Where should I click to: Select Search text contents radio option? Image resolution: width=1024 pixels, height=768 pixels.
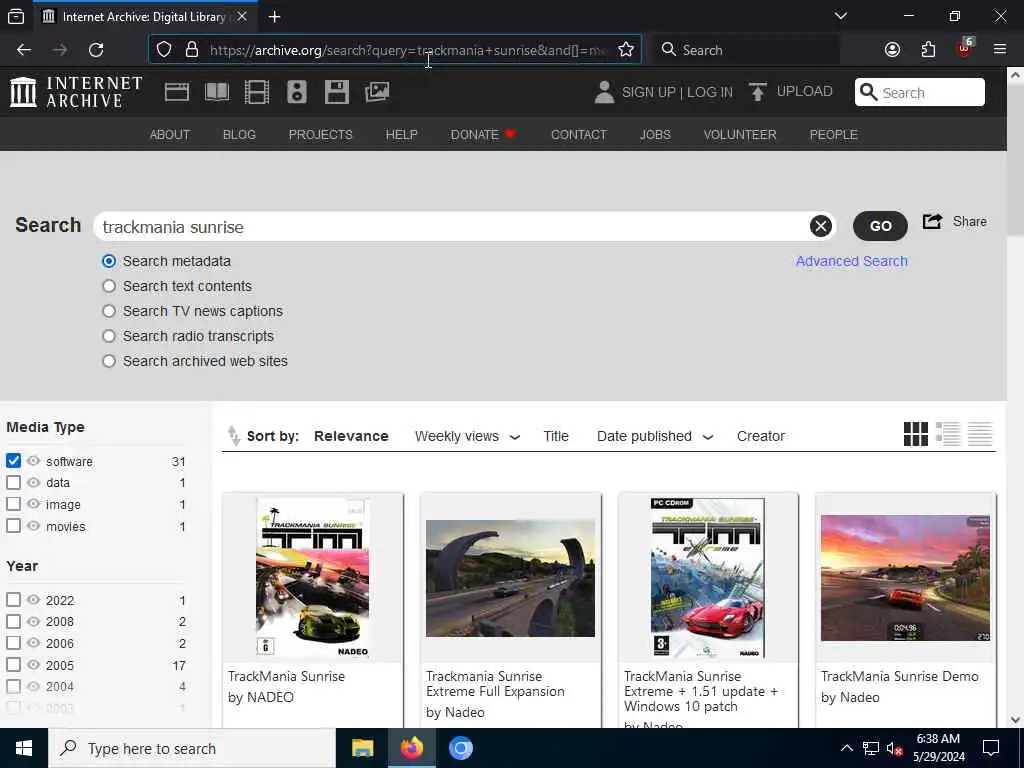point(109,286)
